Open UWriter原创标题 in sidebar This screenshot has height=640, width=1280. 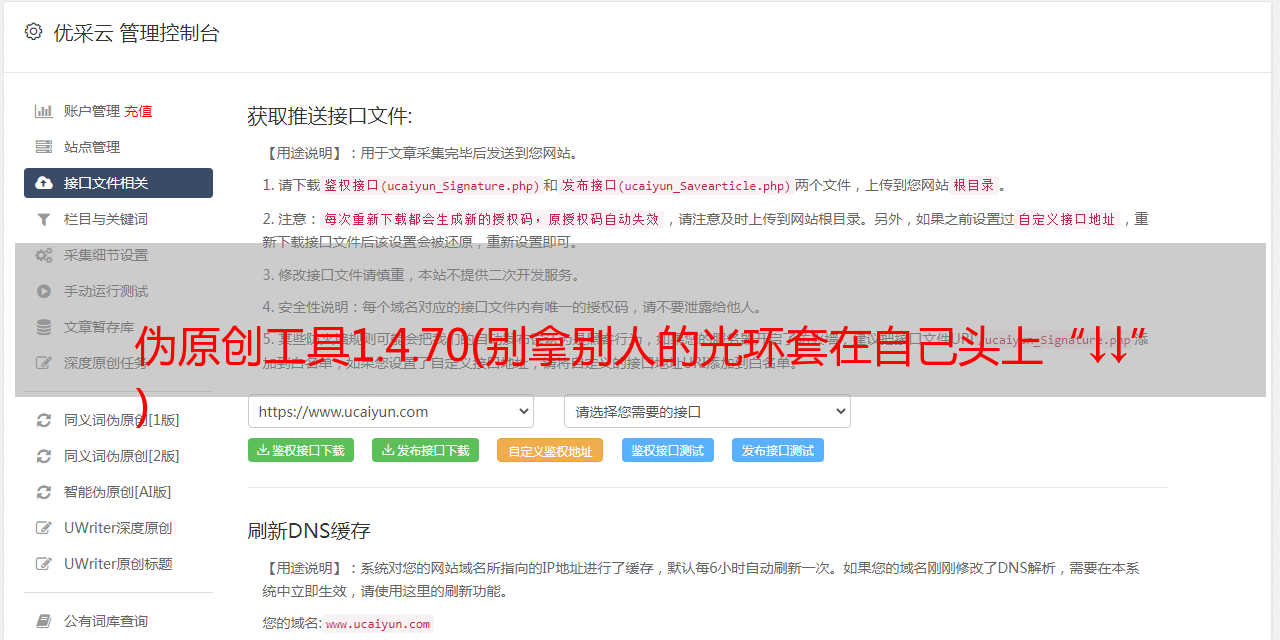[118, 564]
